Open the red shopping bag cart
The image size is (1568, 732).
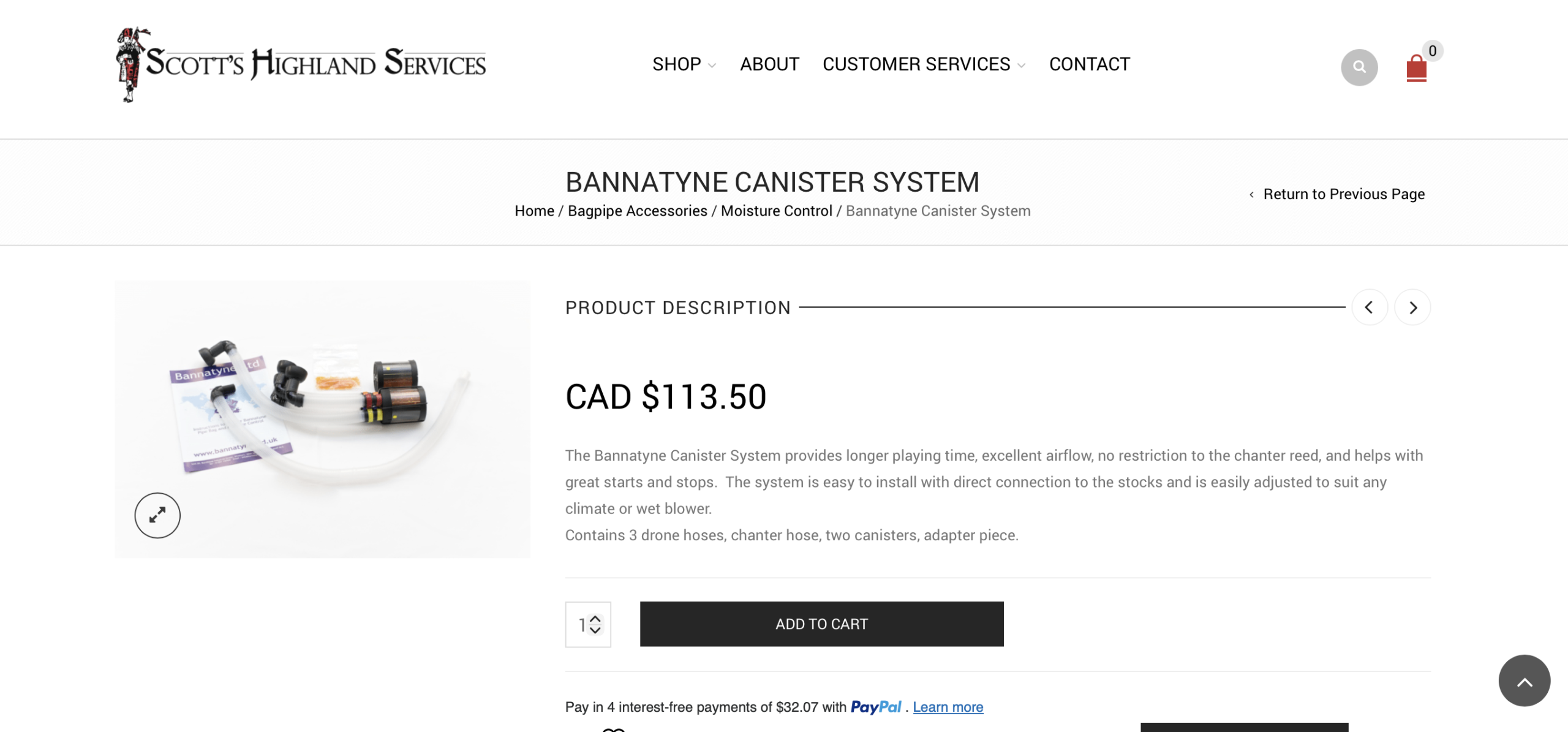[x=1416, y=67]
